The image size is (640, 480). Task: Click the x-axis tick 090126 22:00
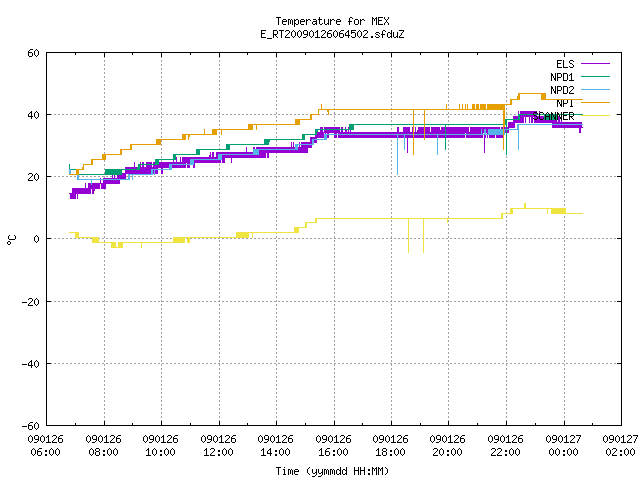tap(506, 446)
